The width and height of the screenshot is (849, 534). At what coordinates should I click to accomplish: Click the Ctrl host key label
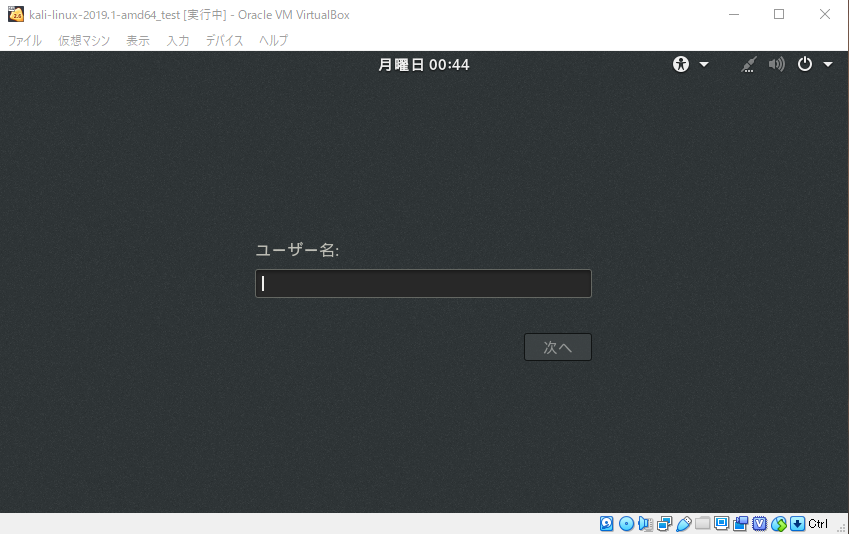point(818,524)
